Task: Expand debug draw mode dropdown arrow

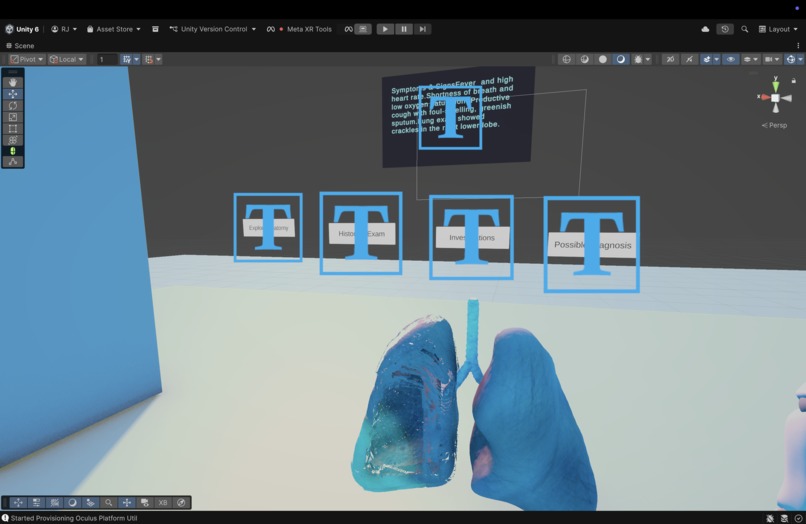Action: [x=648, y=59]
